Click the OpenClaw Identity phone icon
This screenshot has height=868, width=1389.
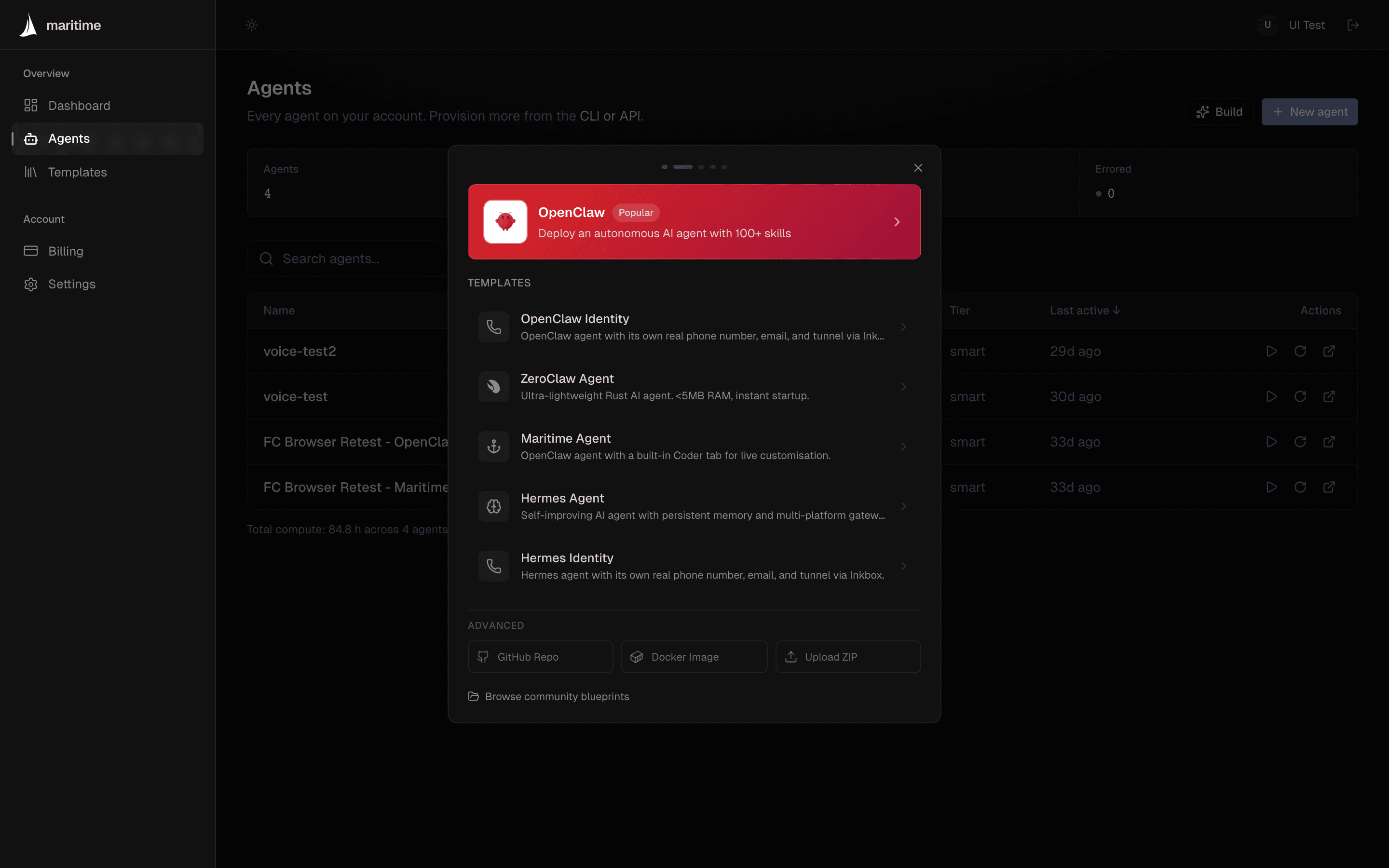(x=493, y=326)
